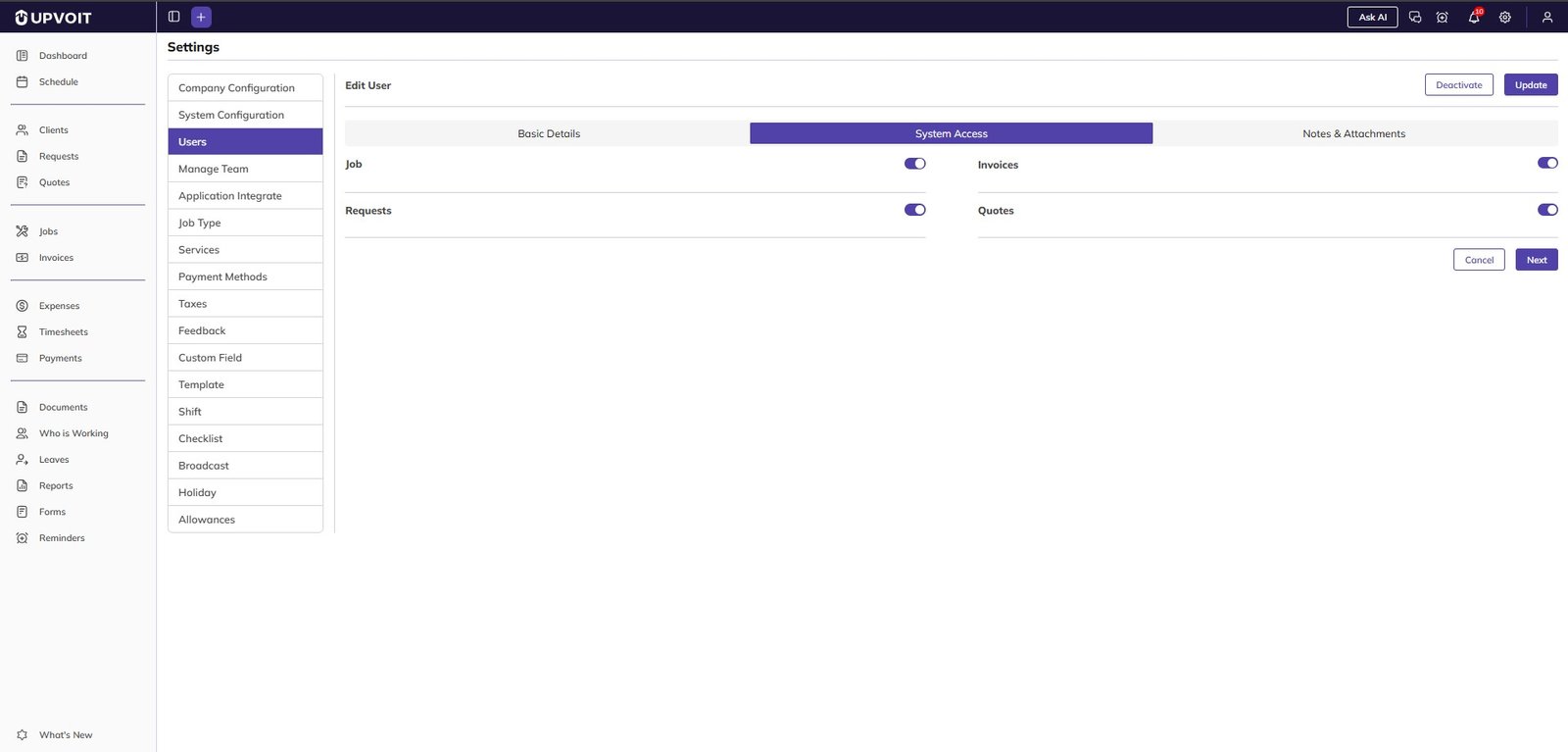Click the UPVOIT logo

[x=54, y=18]
